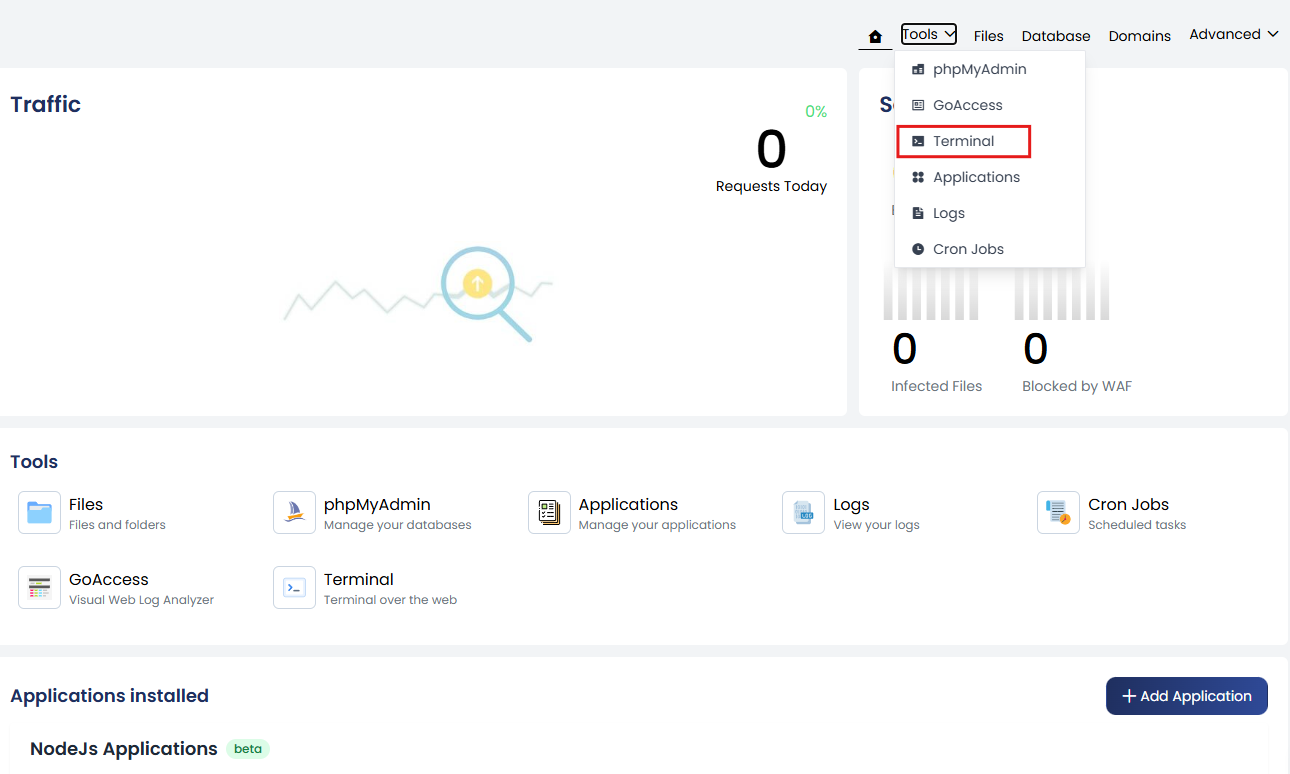Select Terminal from the Tools dropdown
Image resolution: width=1290 pixels, height=774 pixels.
tap(964, 142)
